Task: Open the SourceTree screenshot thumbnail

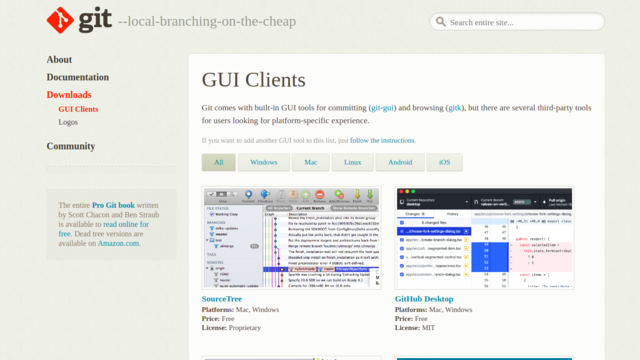Action: [291, 238]
